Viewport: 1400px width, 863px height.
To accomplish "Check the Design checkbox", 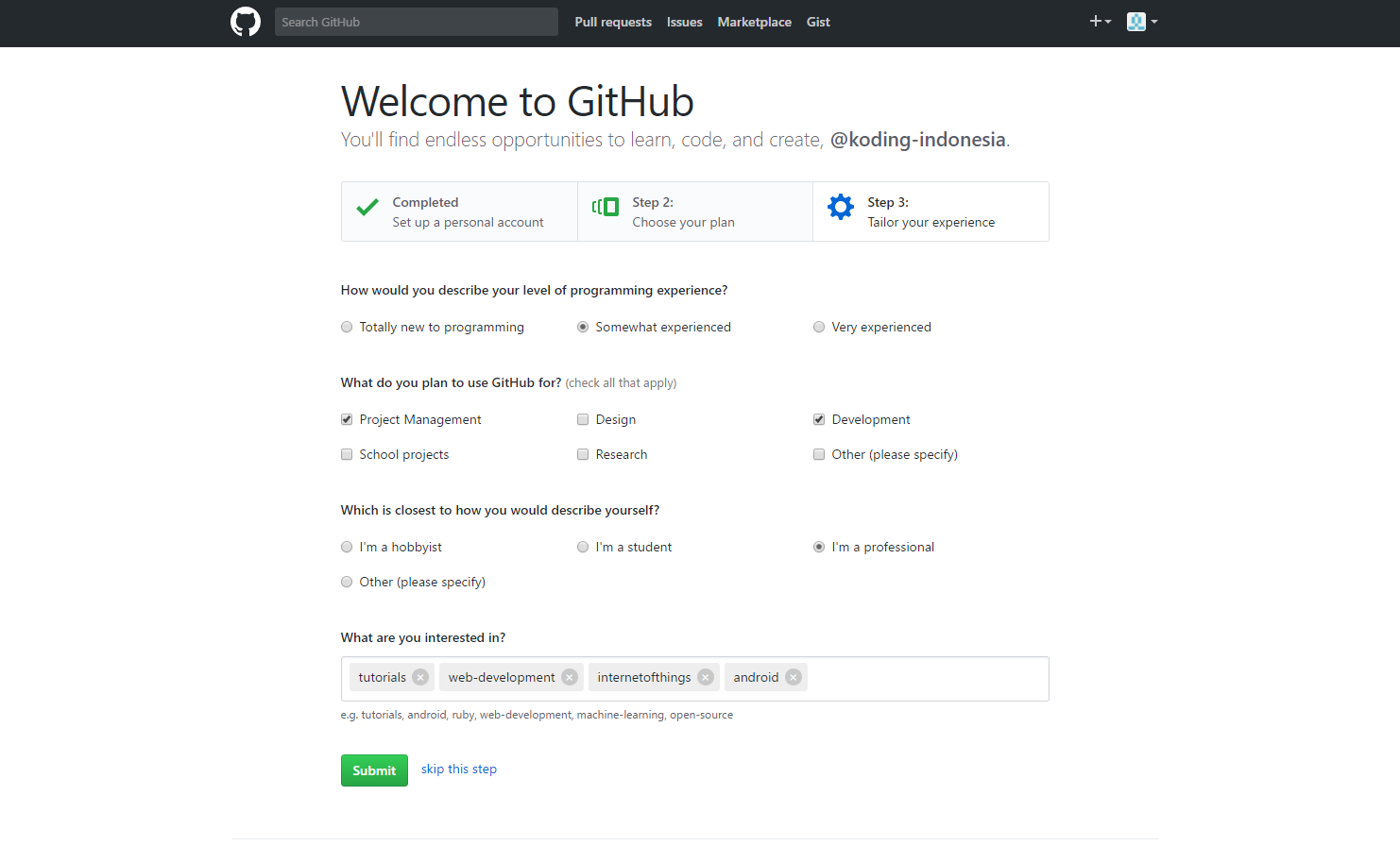I will (x=583, y=419).
